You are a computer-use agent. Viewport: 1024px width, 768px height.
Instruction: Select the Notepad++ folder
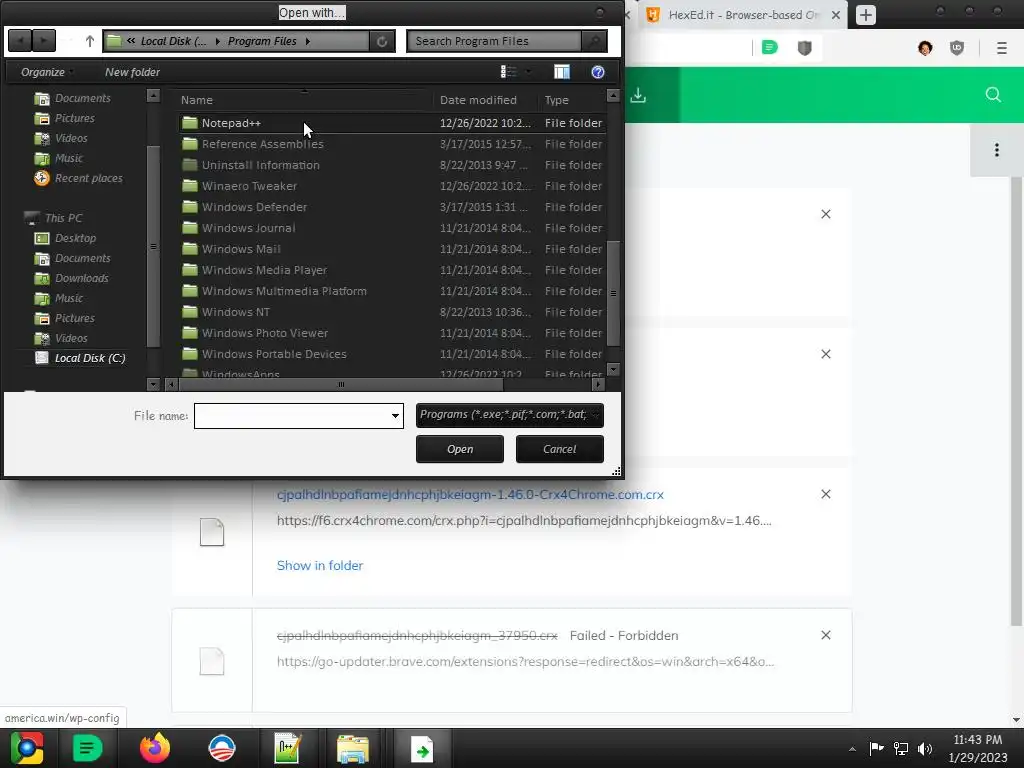(x=392, y=123)
